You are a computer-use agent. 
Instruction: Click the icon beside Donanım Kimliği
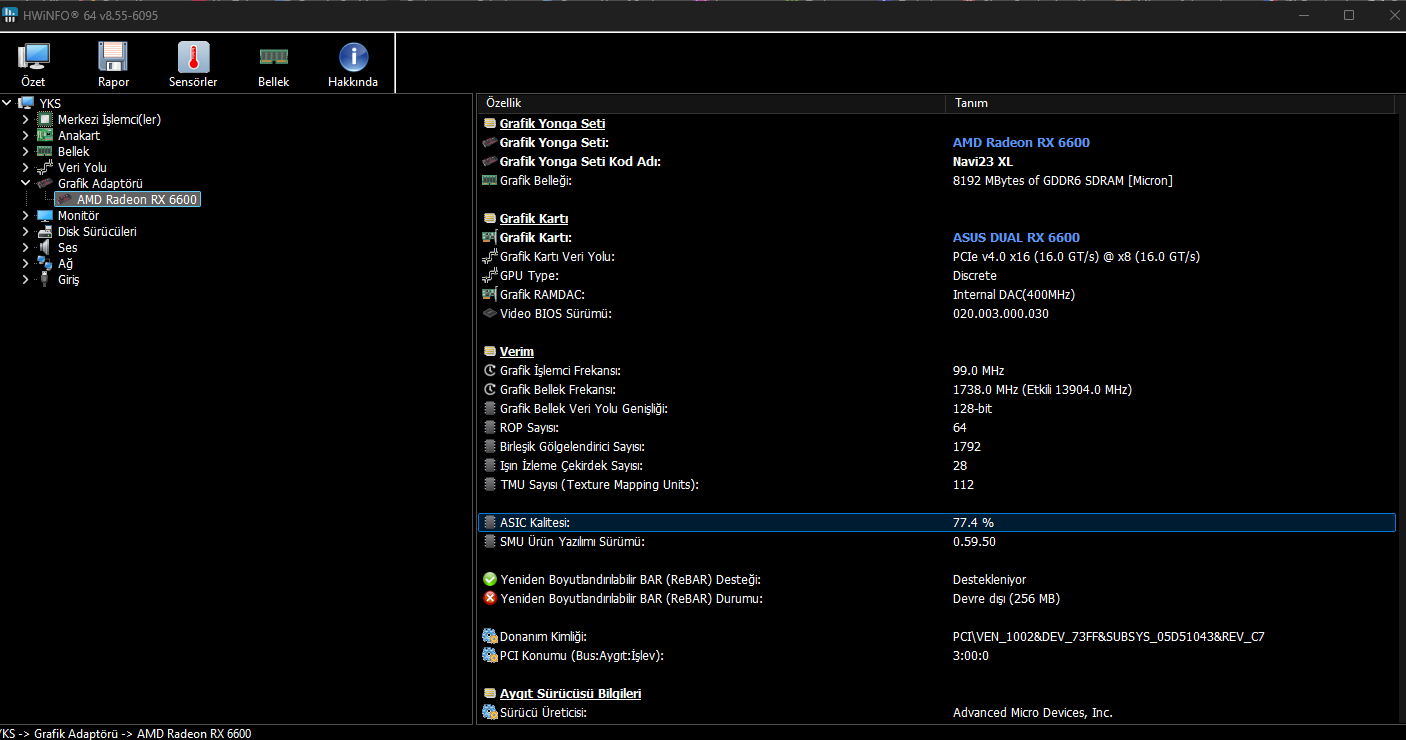[x=489, y=636]
